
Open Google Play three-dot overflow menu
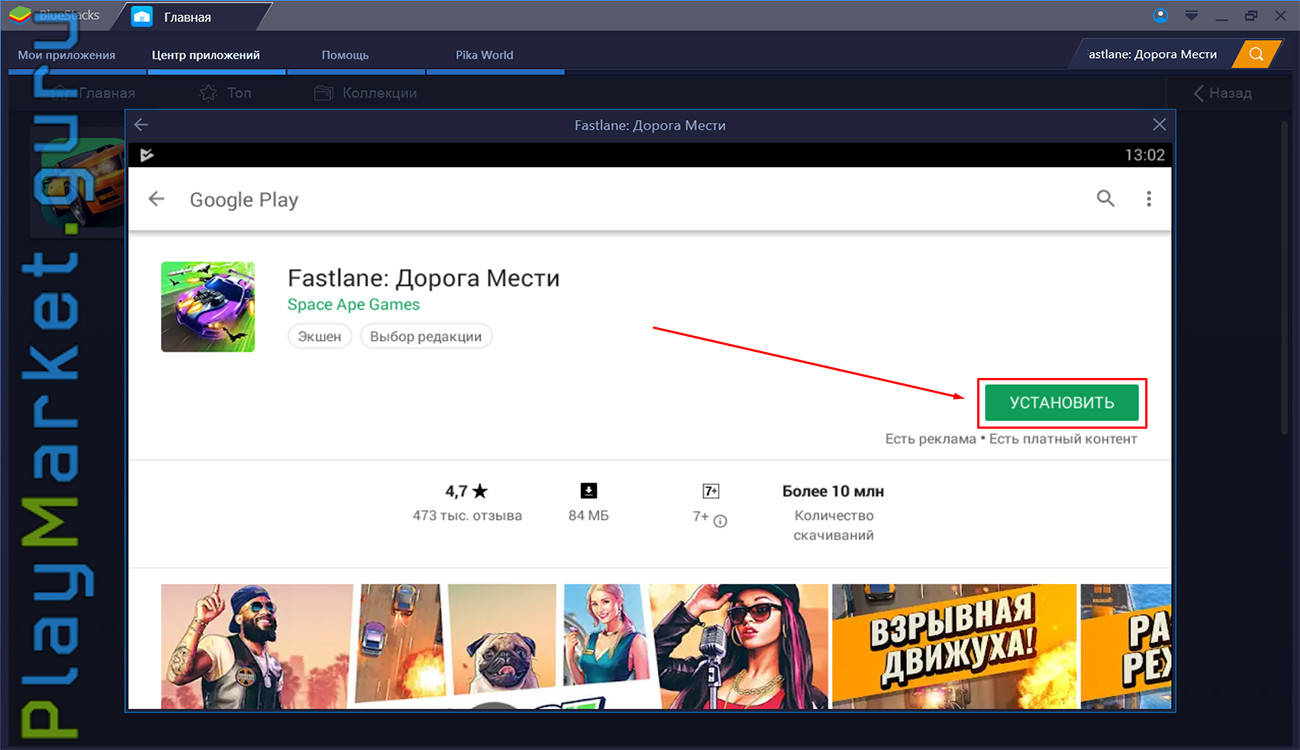click(1148, 199)
